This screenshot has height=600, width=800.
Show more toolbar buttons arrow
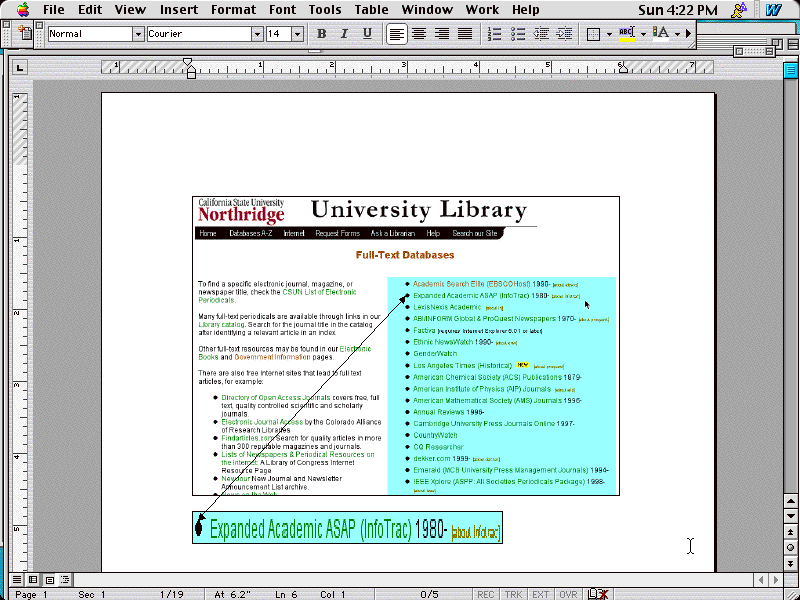pyautogui.click(x=688, y=34)
